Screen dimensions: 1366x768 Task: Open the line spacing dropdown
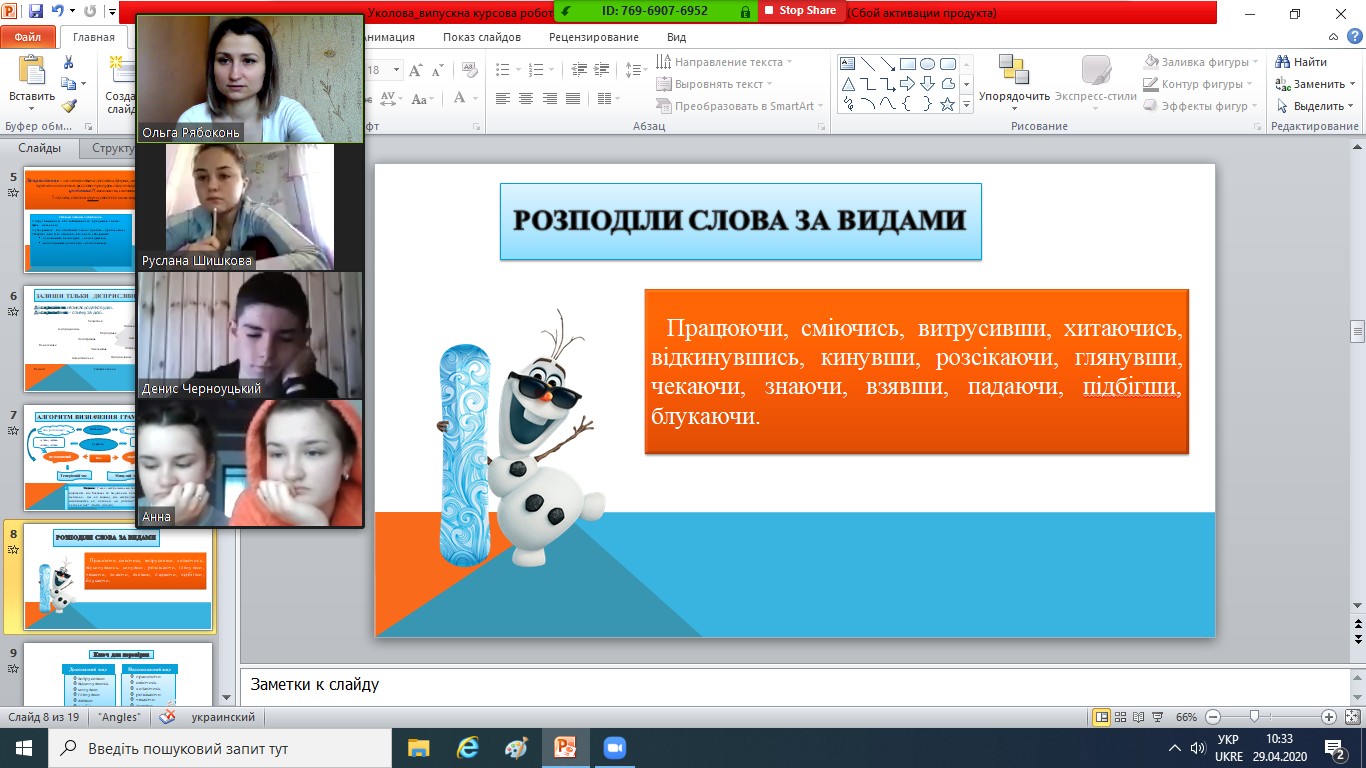[635, 70]
